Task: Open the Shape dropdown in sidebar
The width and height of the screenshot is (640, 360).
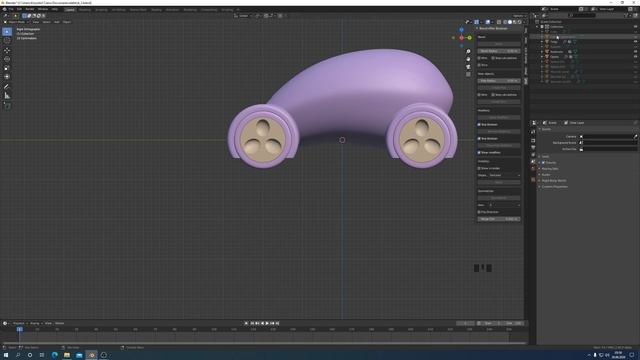Action: 504,176
